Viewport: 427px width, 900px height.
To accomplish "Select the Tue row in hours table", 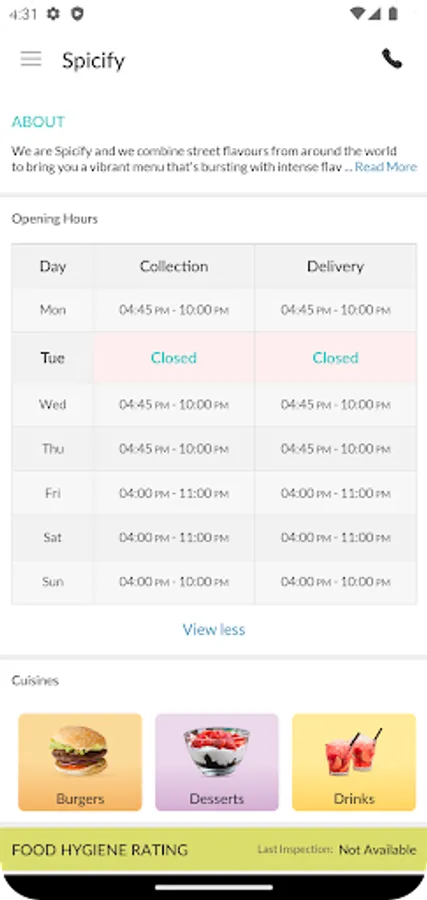I will tap(214, 358).
